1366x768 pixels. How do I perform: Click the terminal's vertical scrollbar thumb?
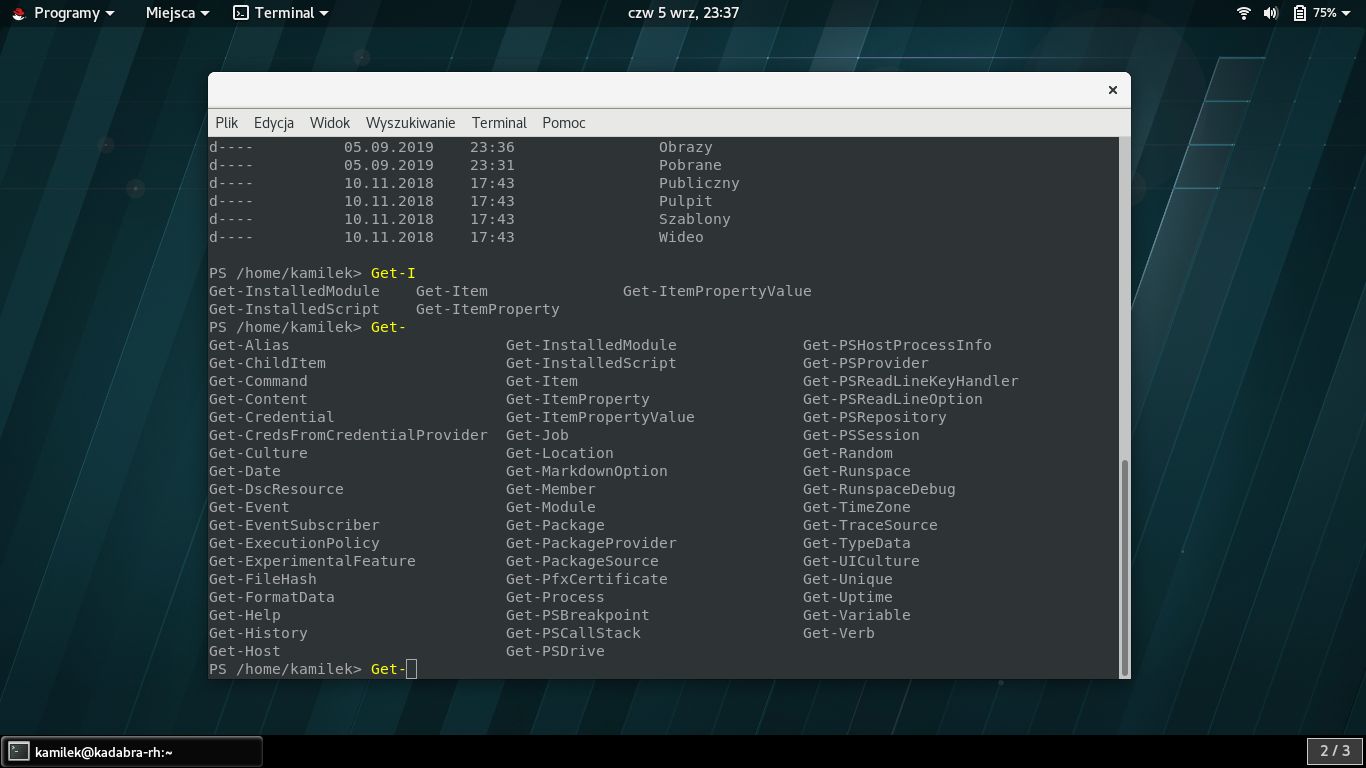1125,565
